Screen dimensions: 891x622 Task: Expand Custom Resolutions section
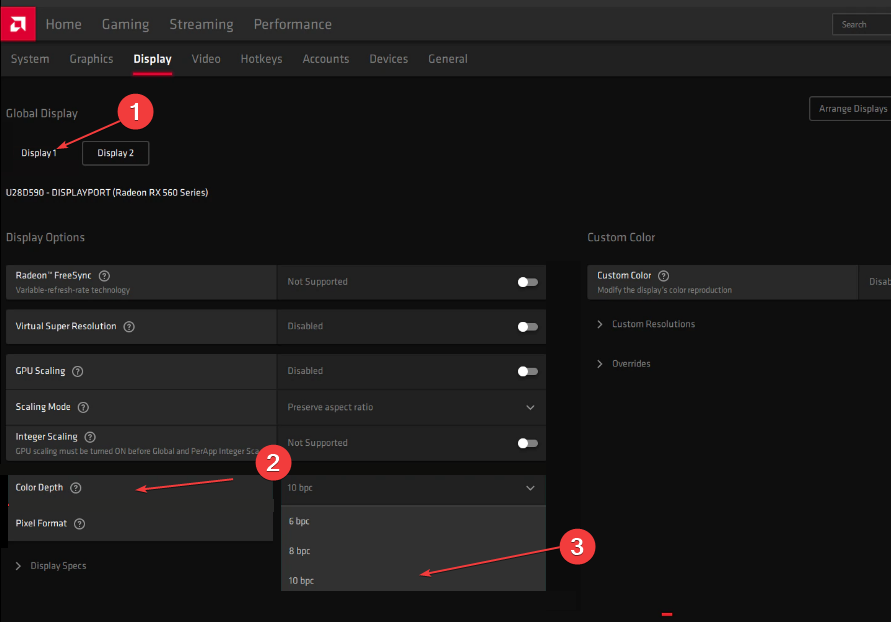click(x=646, y=324)
